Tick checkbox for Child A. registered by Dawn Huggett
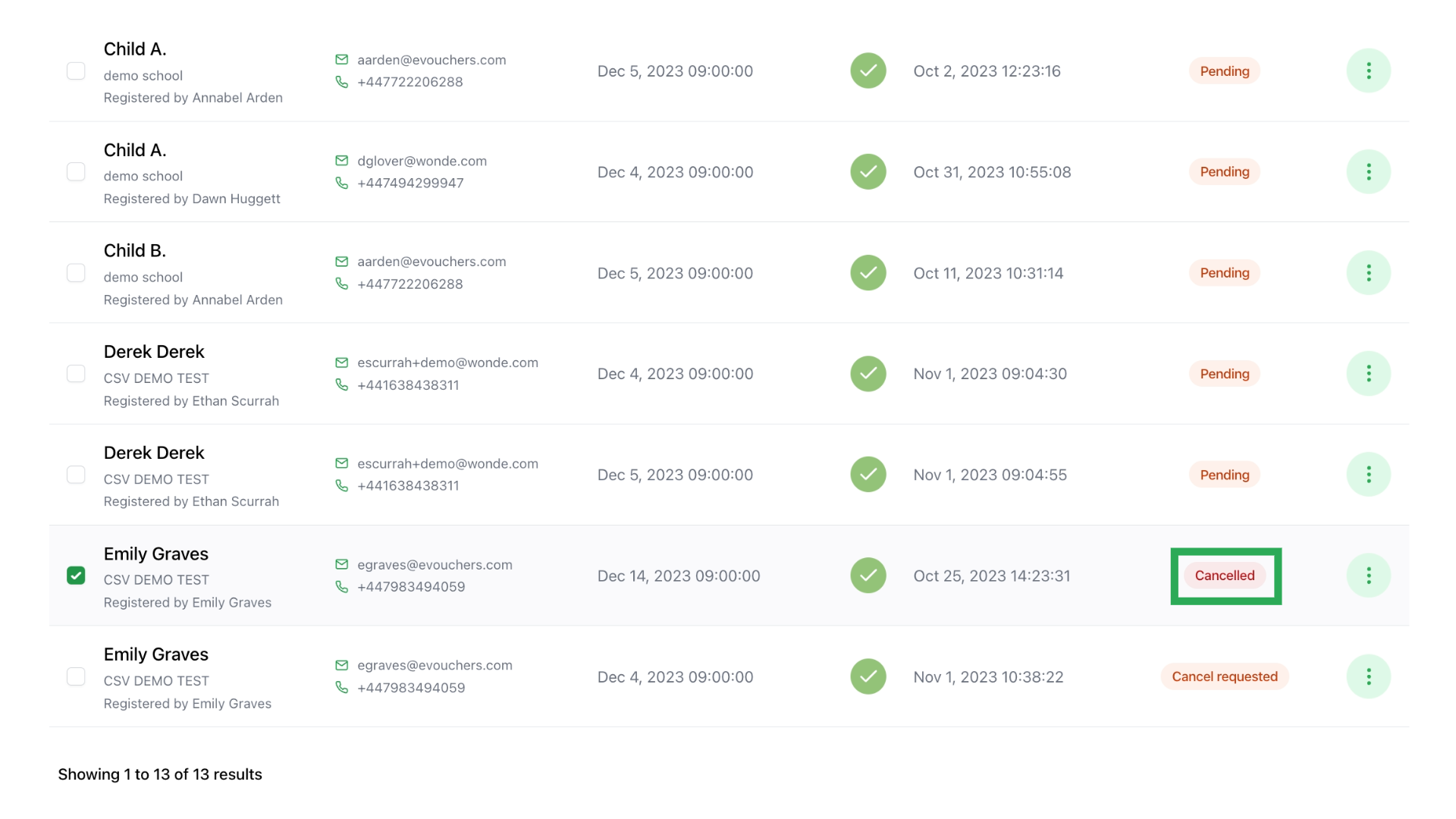The image size is (1456, 819). pos(76,172)
